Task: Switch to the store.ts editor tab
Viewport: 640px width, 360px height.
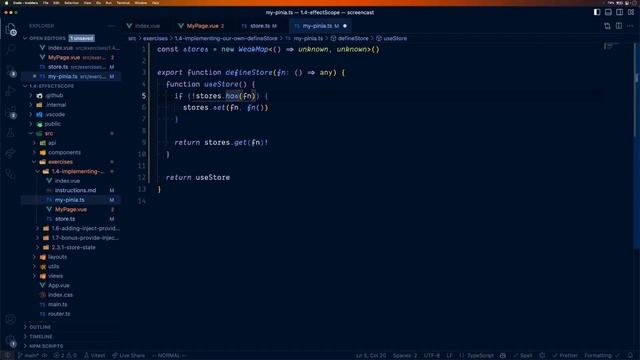Action: pos(260,26)
